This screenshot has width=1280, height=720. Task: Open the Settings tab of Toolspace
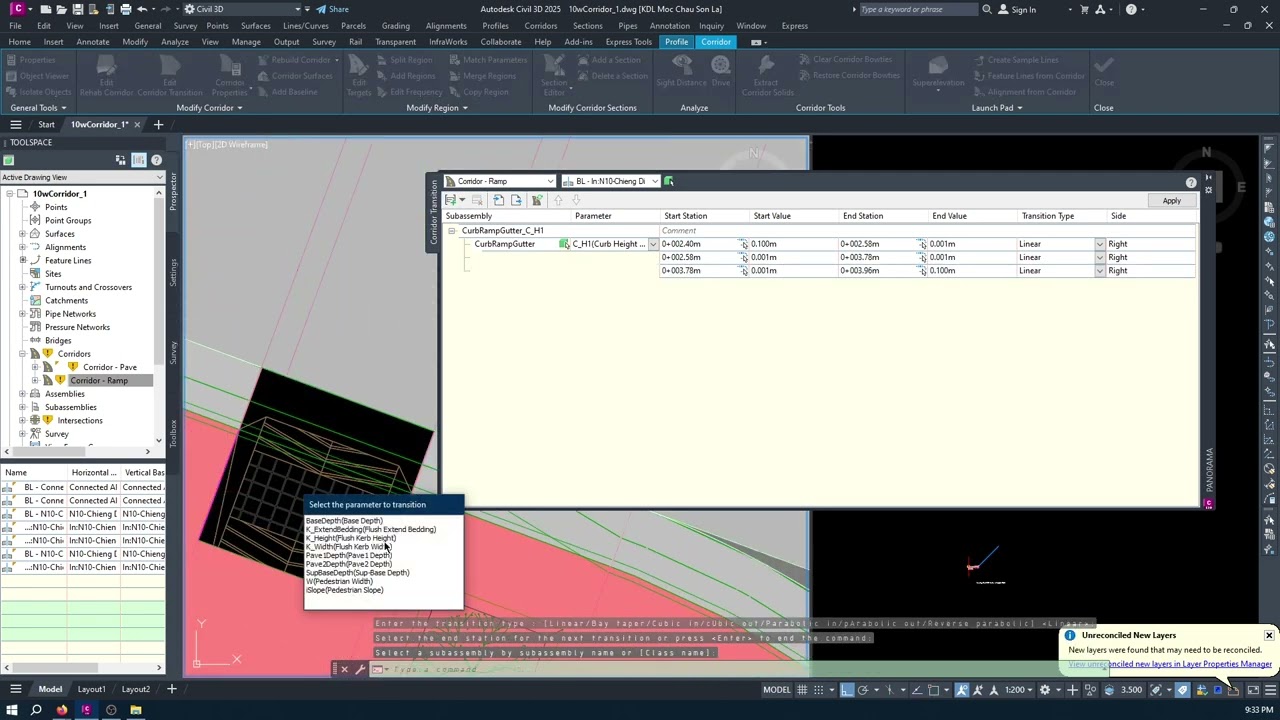coord(173,272)
